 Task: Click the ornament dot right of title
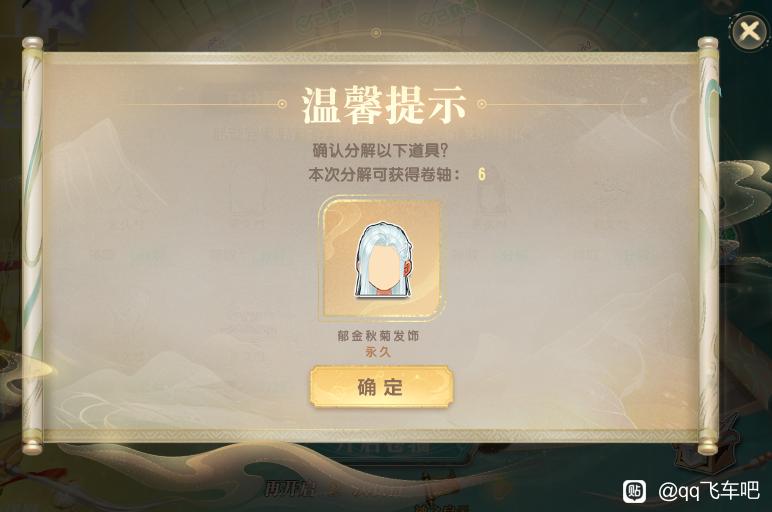pyautogui.click(x=482, y=104)
